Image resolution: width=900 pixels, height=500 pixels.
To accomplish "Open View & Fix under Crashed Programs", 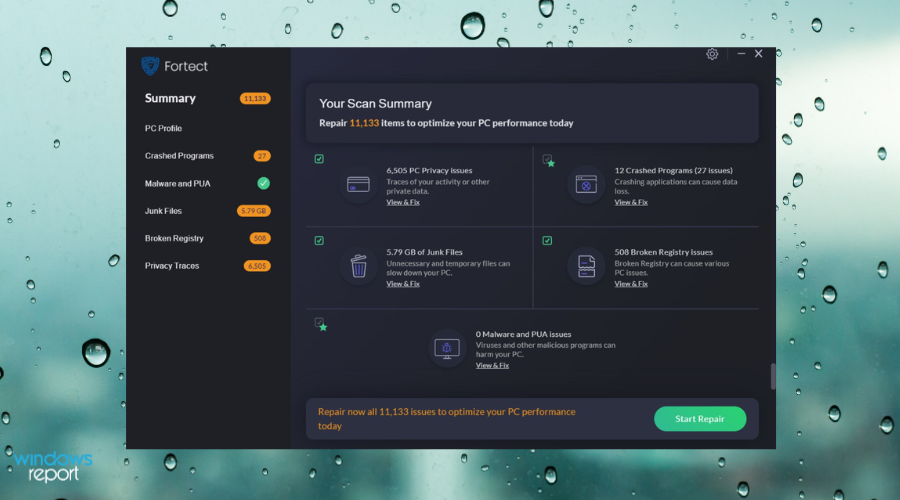I will click(631, 202).
